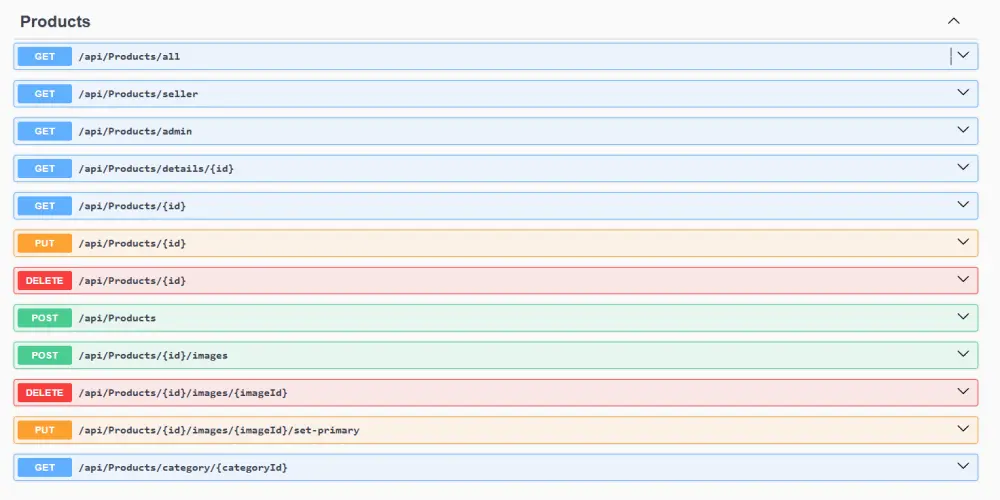Screen dimensions: 1000x500
Task: Open the /api/Products/seller path link
Action: pos(138,94)
